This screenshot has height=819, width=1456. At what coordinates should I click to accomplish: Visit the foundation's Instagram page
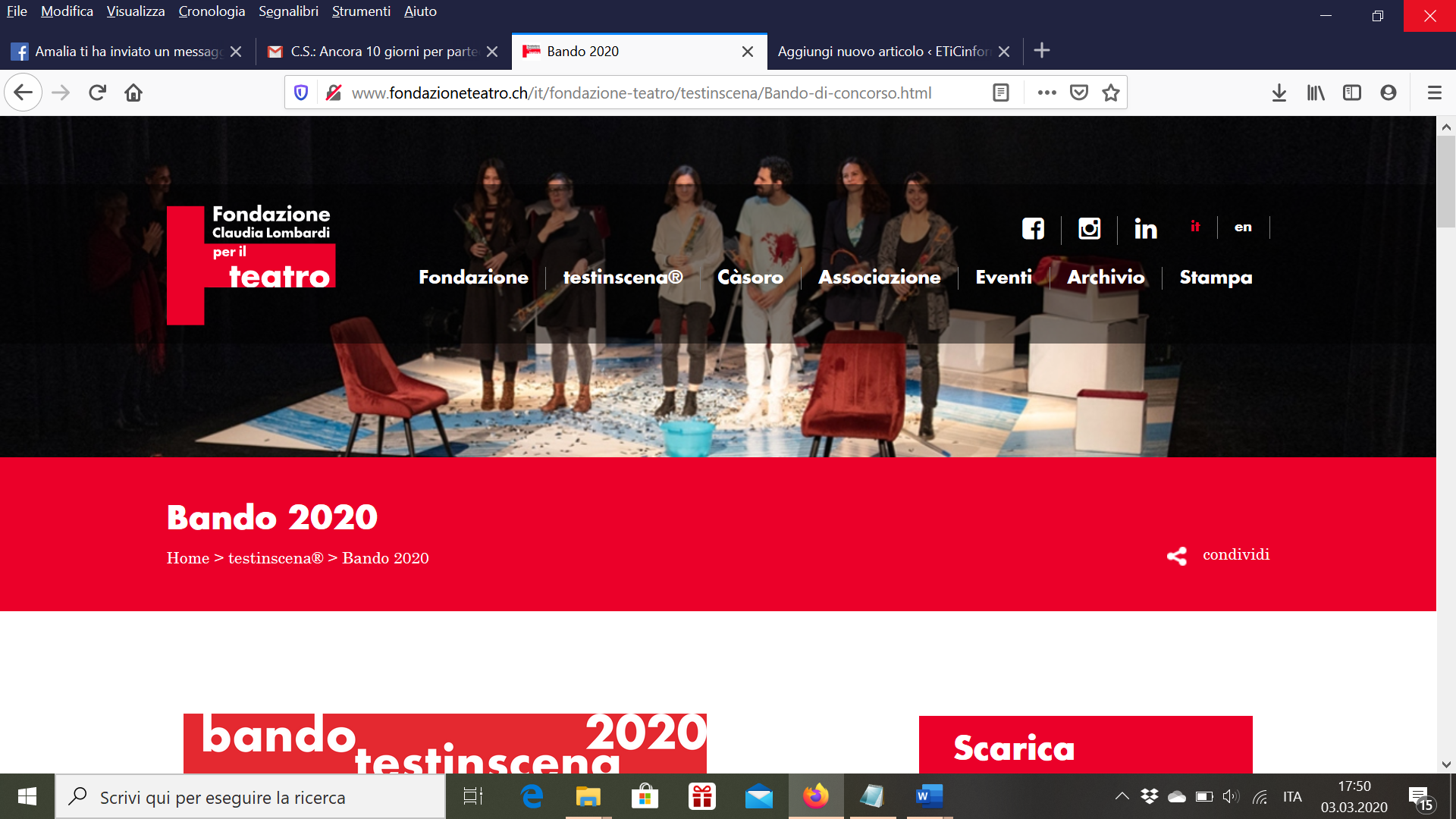[x=1090, y=228]
